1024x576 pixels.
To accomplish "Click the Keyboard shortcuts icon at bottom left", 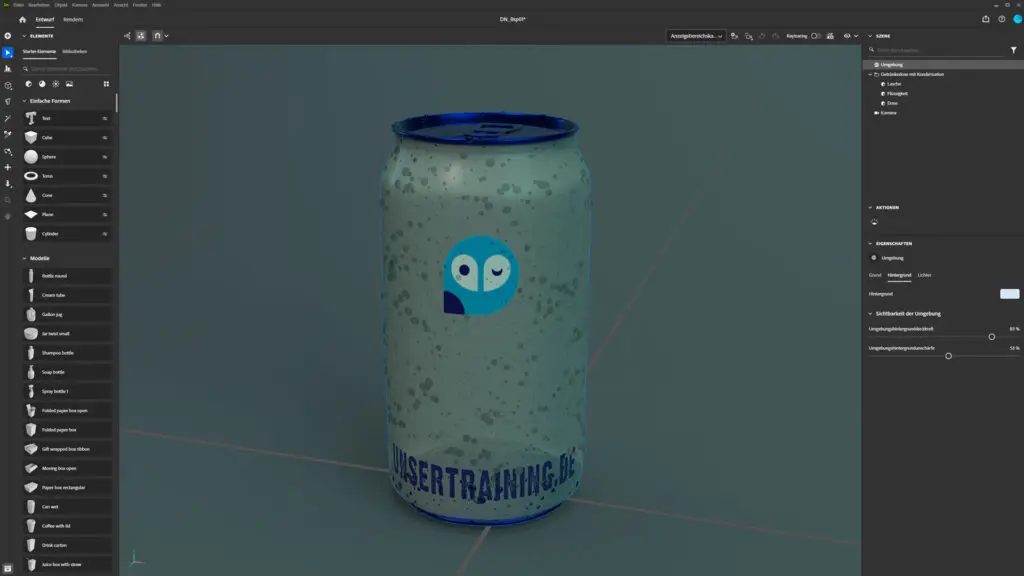I will [8, 569].
